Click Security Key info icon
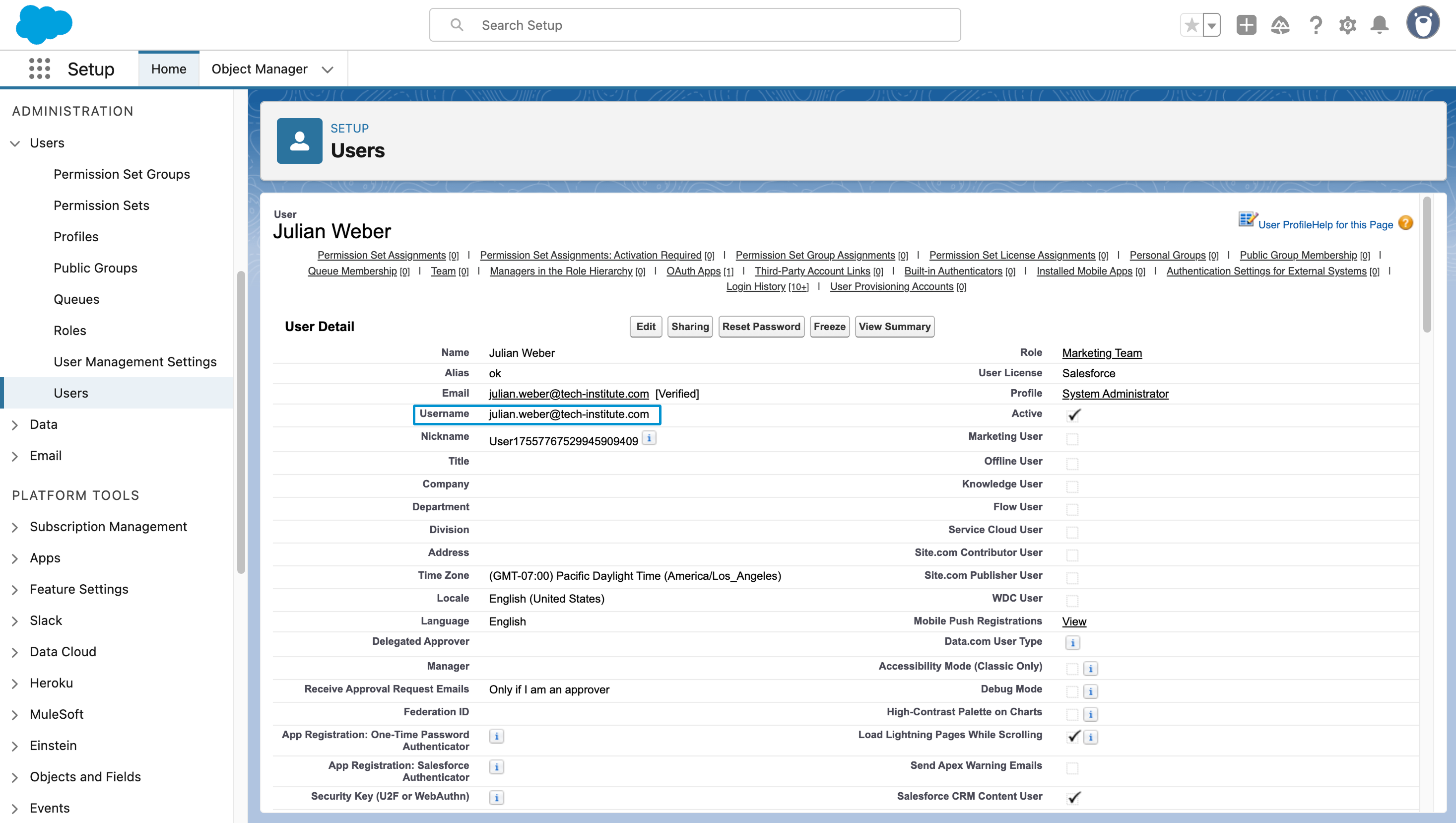Viewport: 1456px width, 823px height. tap(497, 798)
